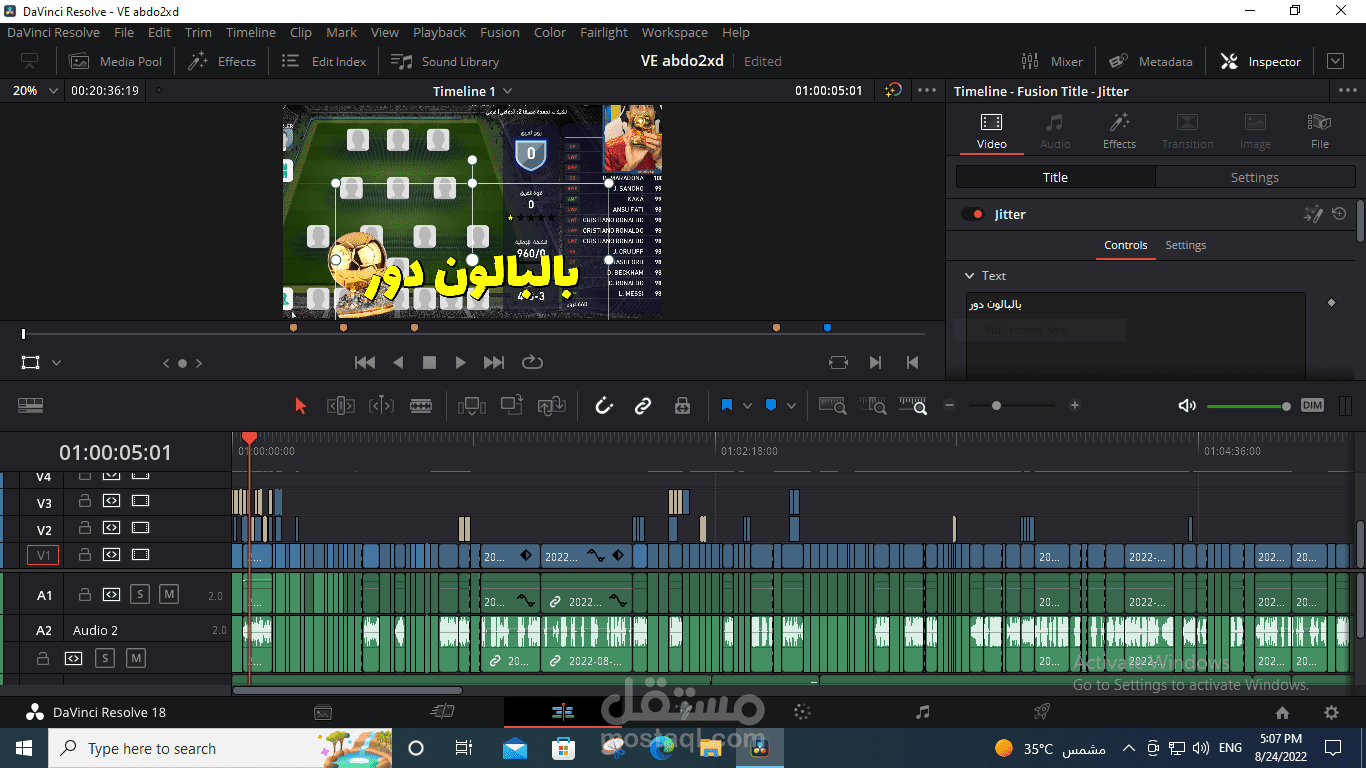Screen dimensions: 1366x768
Task: Toggle the Inspector panel
Action: 1261,61
